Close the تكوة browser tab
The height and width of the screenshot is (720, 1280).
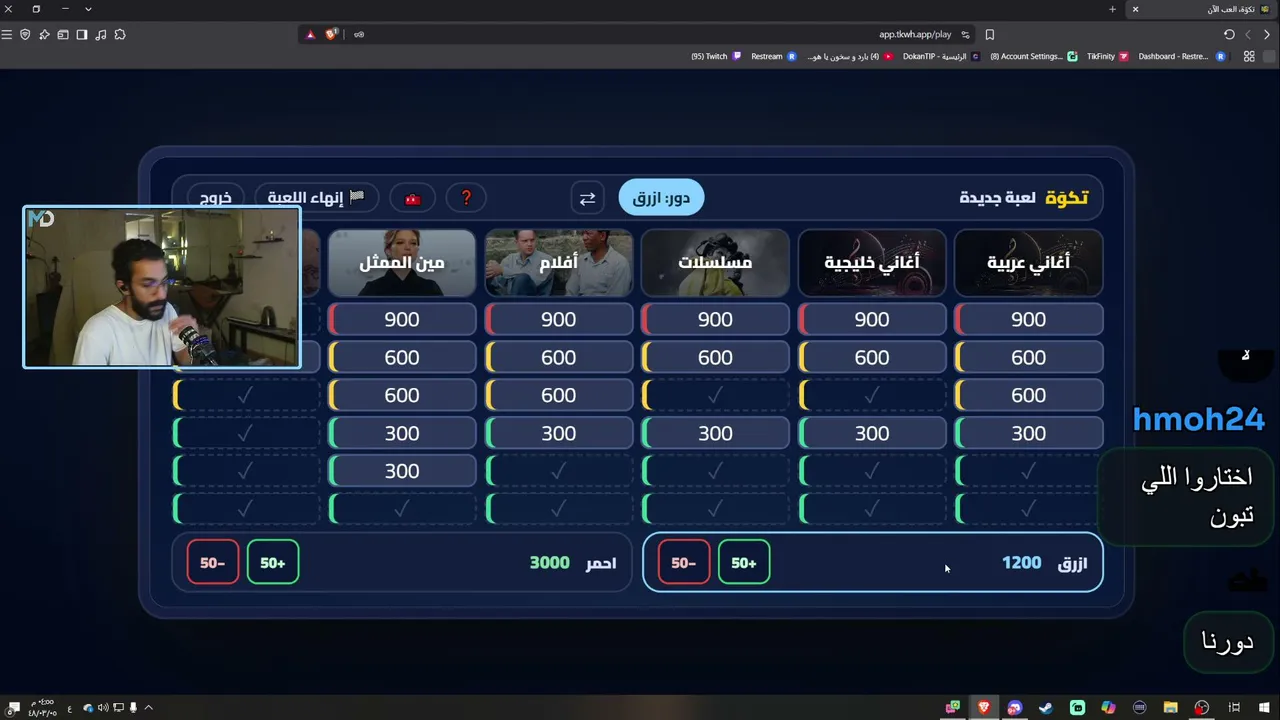tap(1135, 9)
